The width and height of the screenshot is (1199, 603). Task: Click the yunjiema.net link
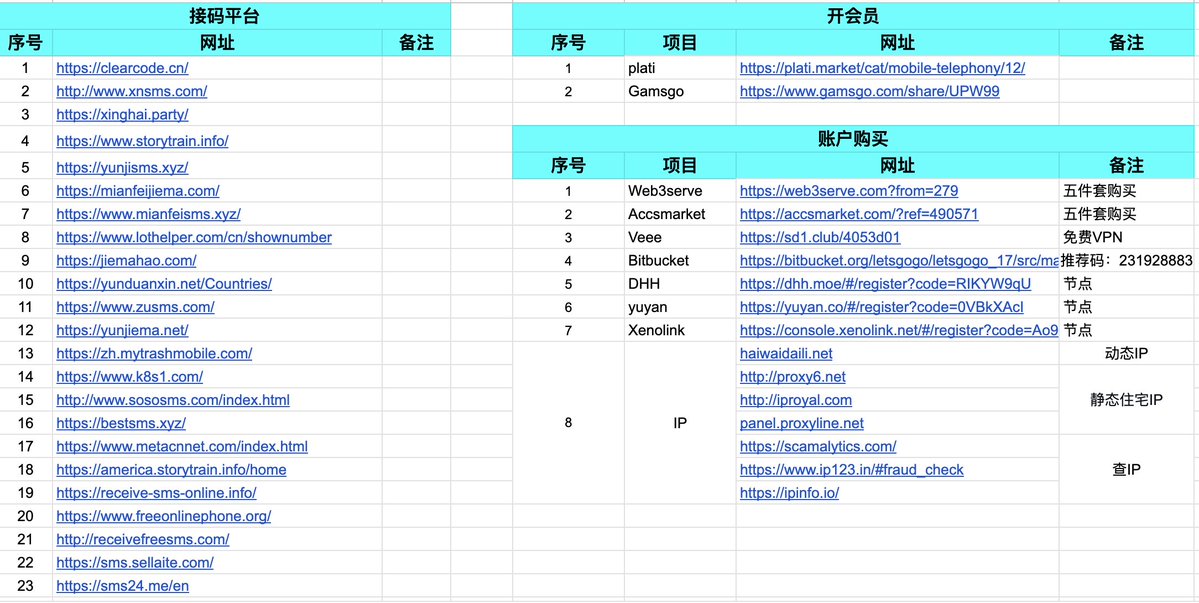[x=122, y=330]
